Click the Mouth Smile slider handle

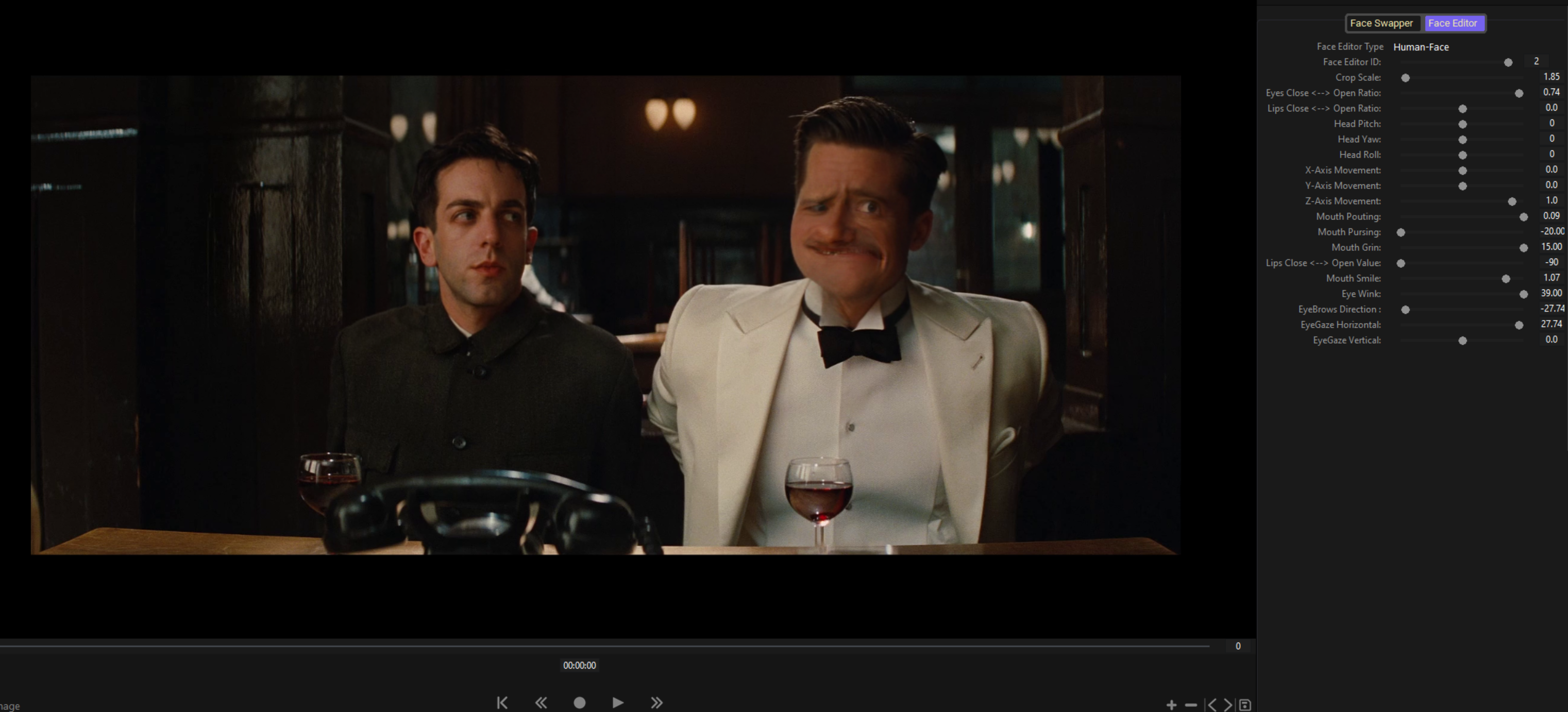point(1506,279)
